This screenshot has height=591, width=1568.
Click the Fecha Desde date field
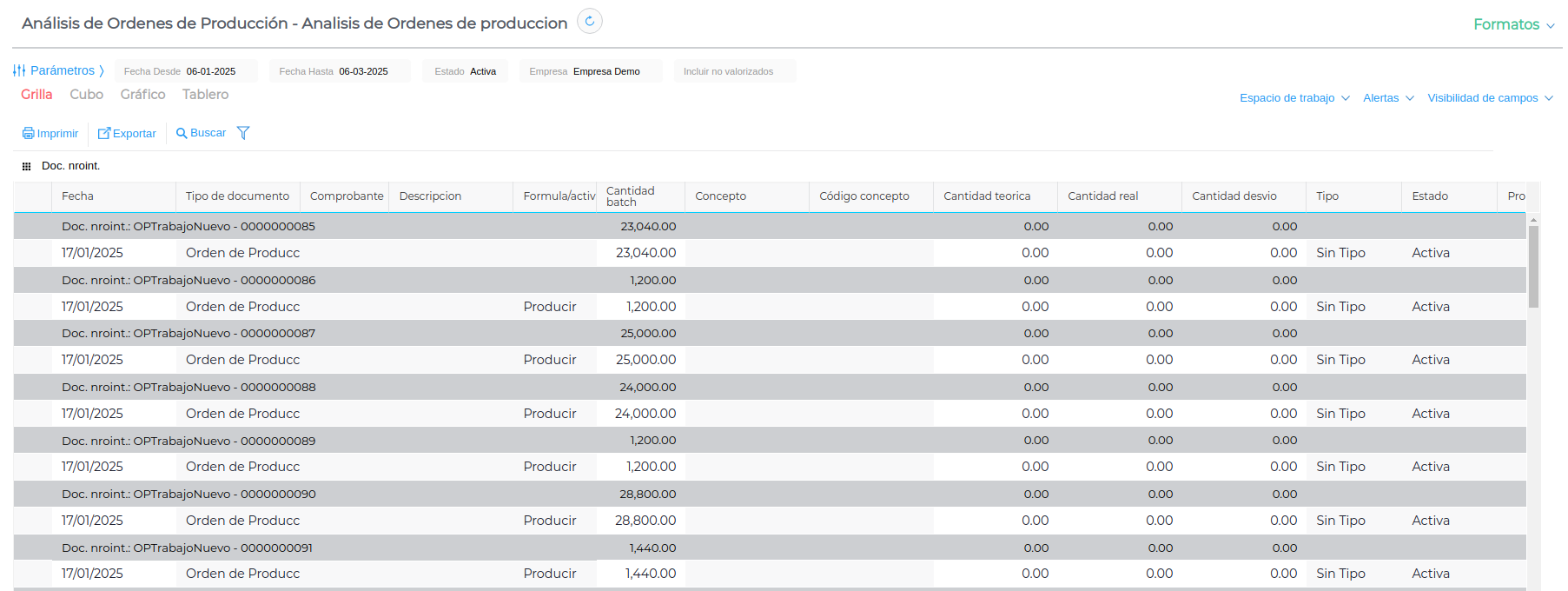[x=210, y=71]
